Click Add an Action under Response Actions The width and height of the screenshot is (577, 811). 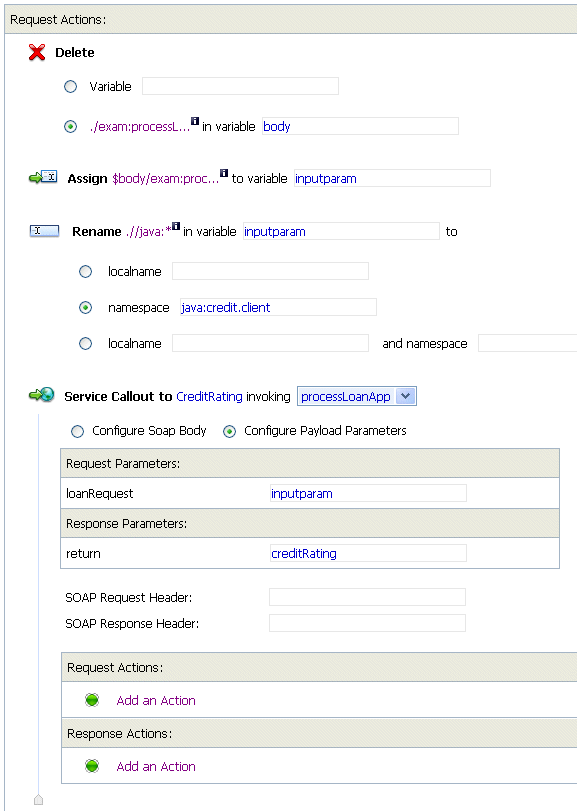(156, 766)
